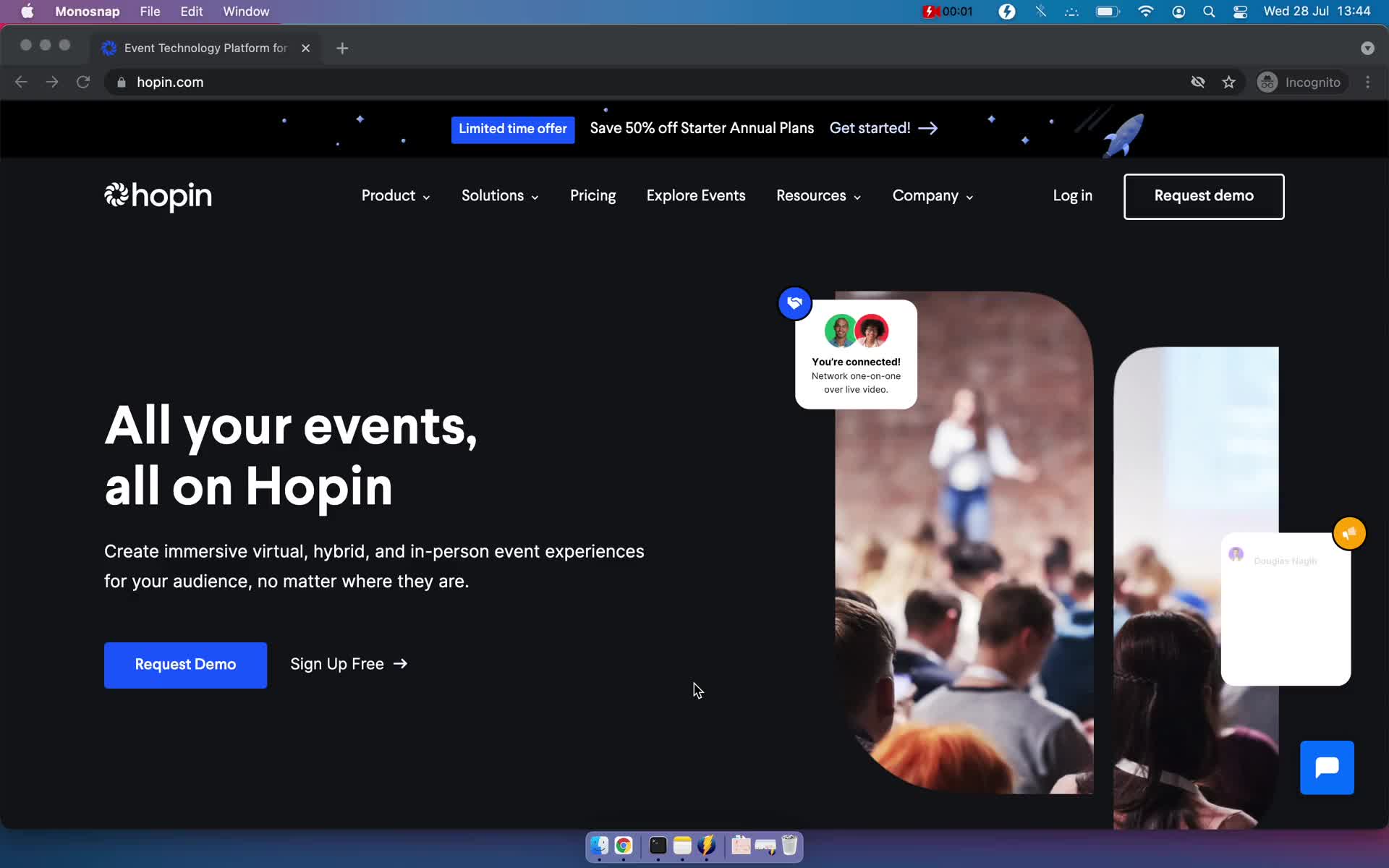Open the Trash in the Dock
This screenshot has height=868, width=1389.
pos(789,846)
